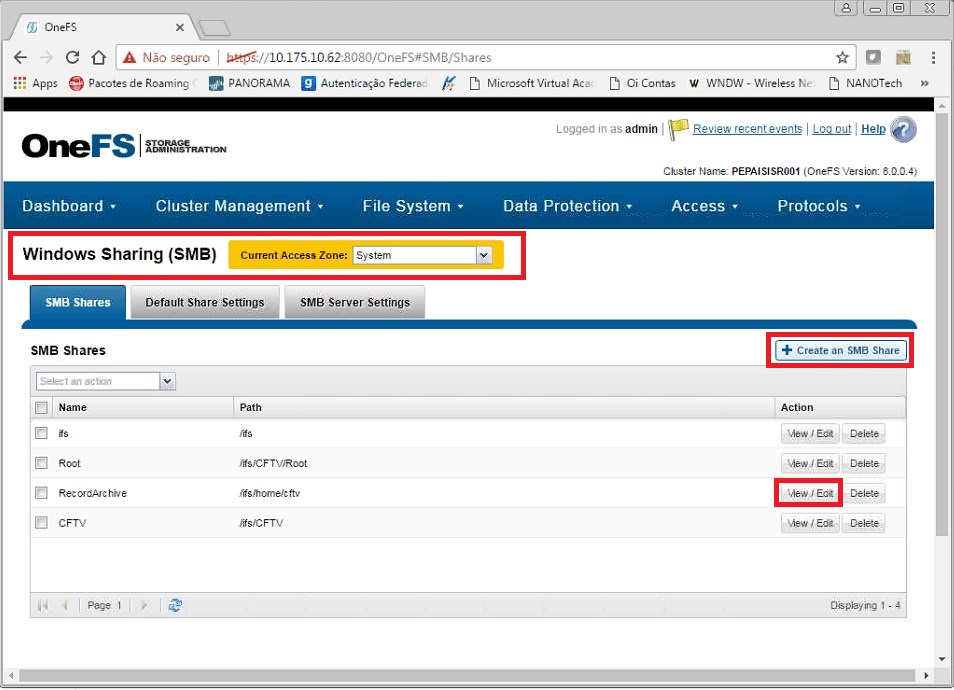
Task: Click the horizontal scrollbar at bottom
Action: coord(467,675)
